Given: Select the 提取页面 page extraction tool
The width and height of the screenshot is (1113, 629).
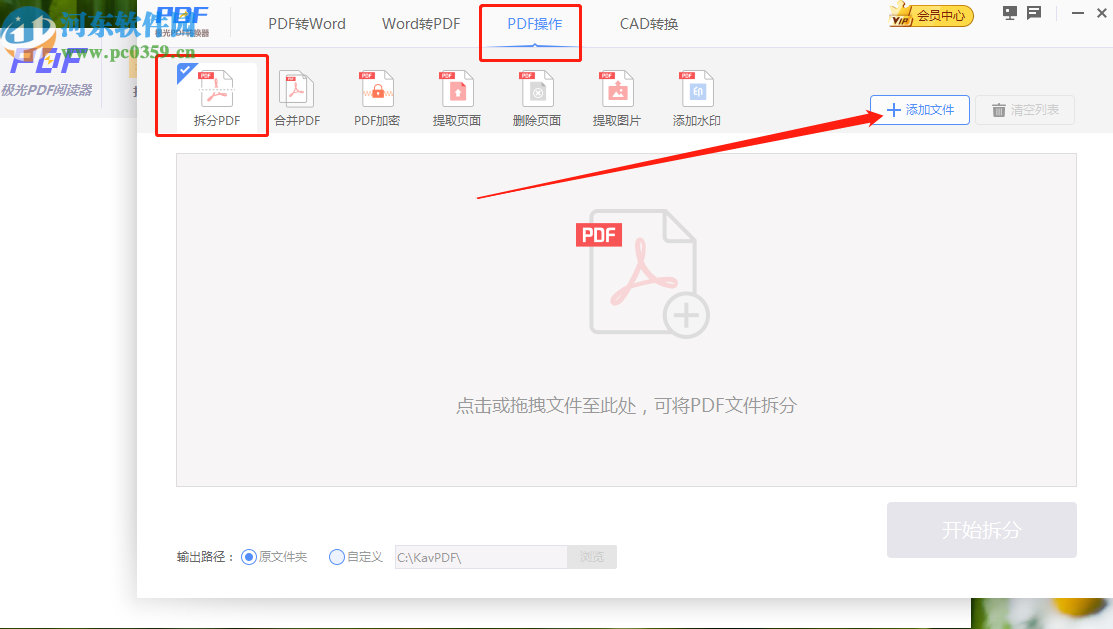Looking at the screenshot, I should 456,95.
